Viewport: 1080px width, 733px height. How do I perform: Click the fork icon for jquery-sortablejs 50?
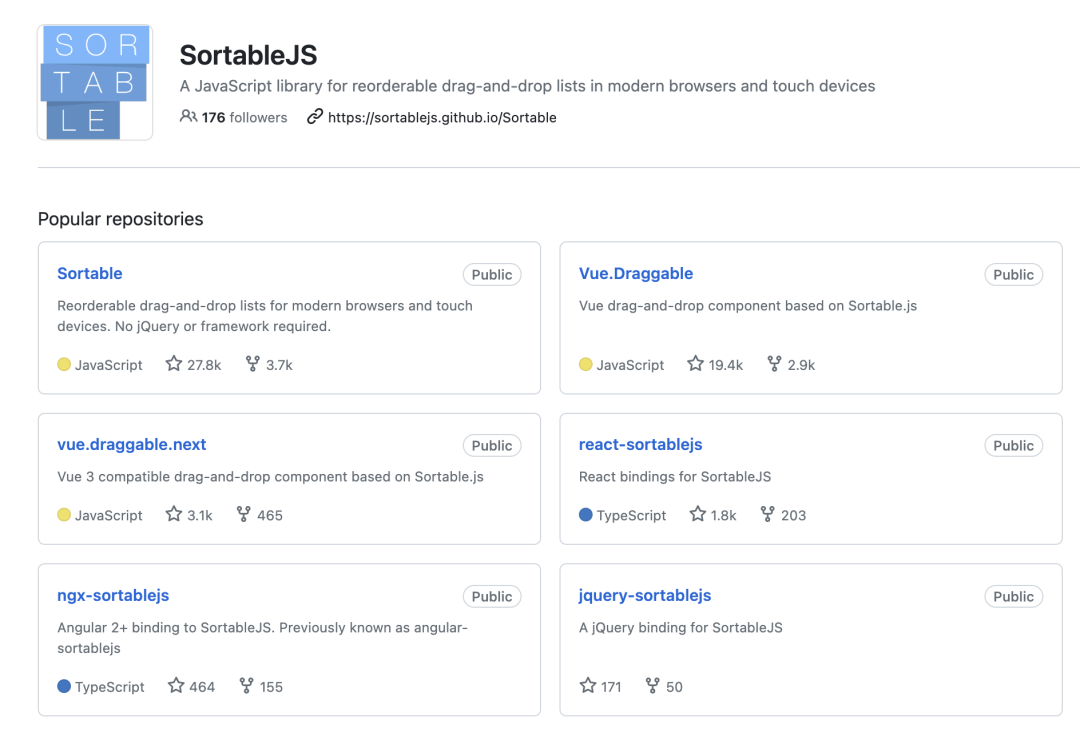pos(652,685)
